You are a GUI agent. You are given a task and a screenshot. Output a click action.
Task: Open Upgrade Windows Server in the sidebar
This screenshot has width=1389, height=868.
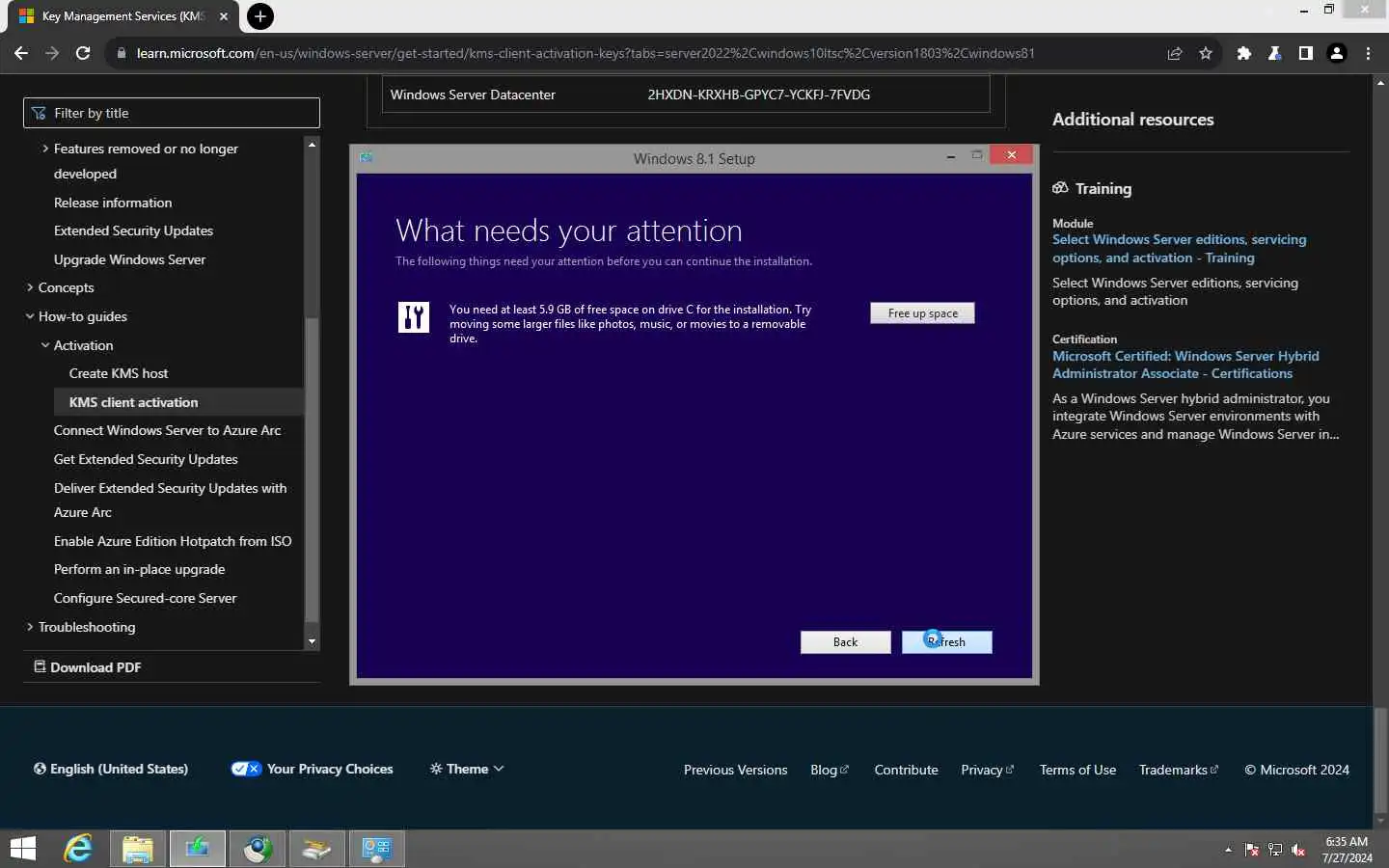pos(129,259)
